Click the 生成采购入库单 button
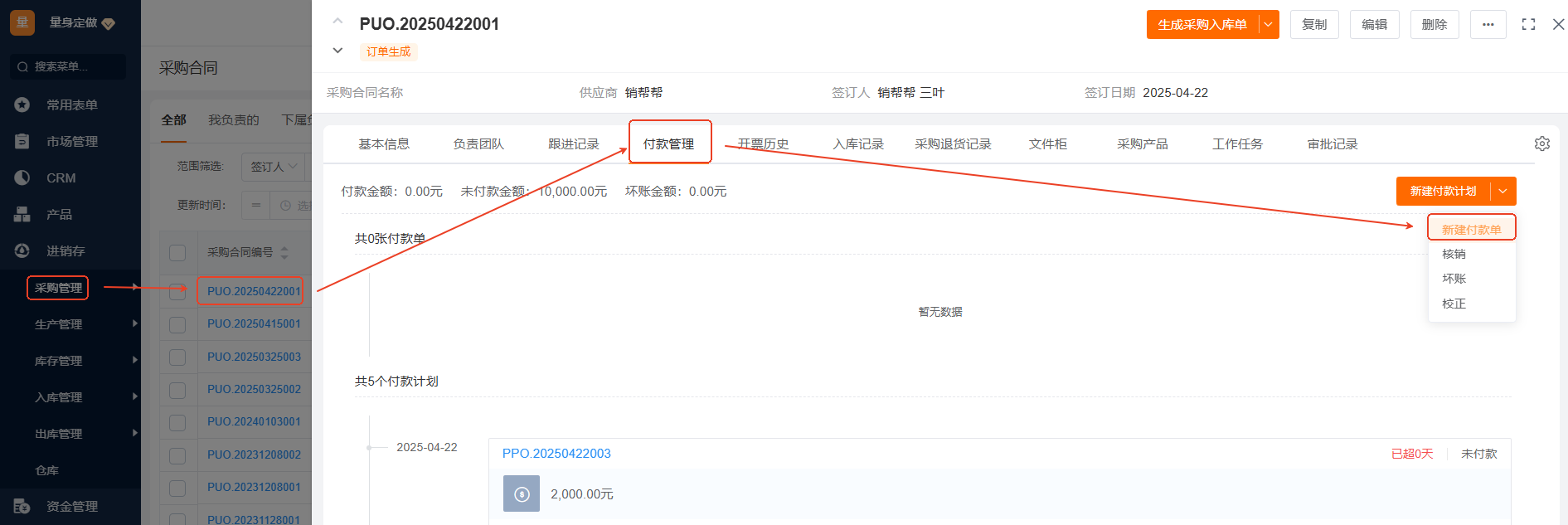The height and width of the screenshot is (525, 1568). pyautogui.click(x=1202, y=25)
